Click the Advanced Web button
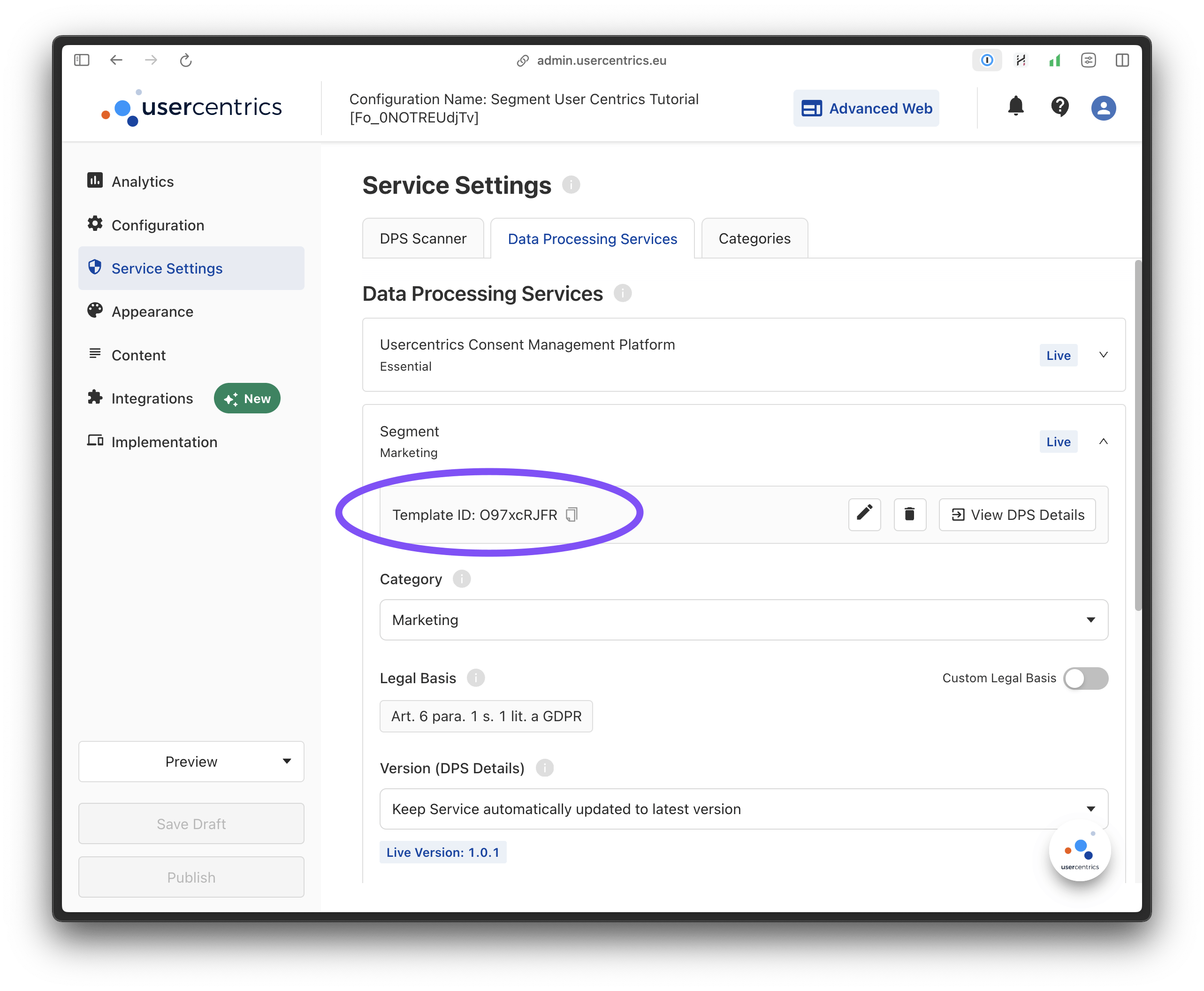1204x991 pixels. point(866,108)
